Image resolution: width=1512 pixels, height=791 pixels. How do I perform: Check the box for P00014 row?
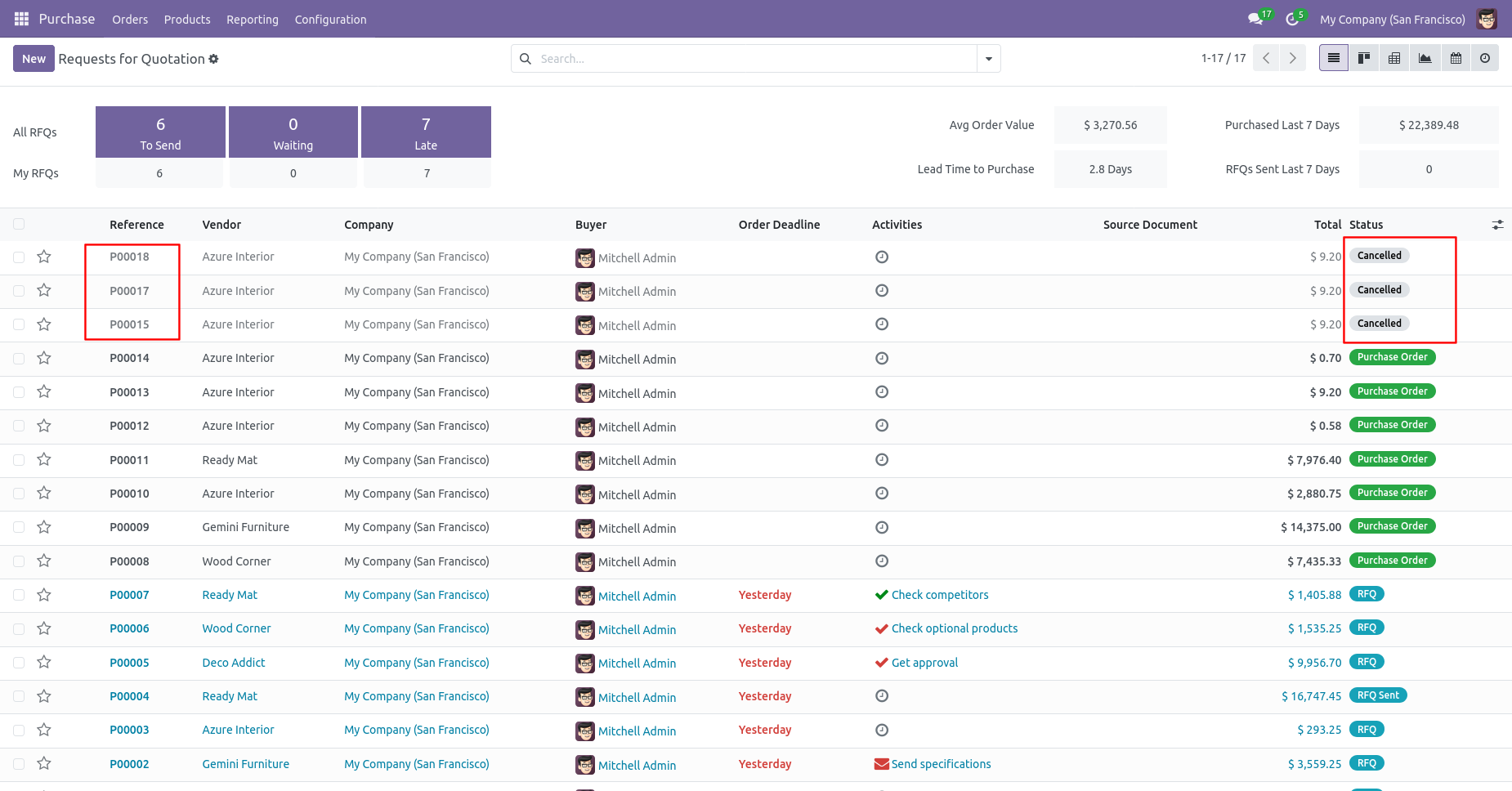click(19, 359)
